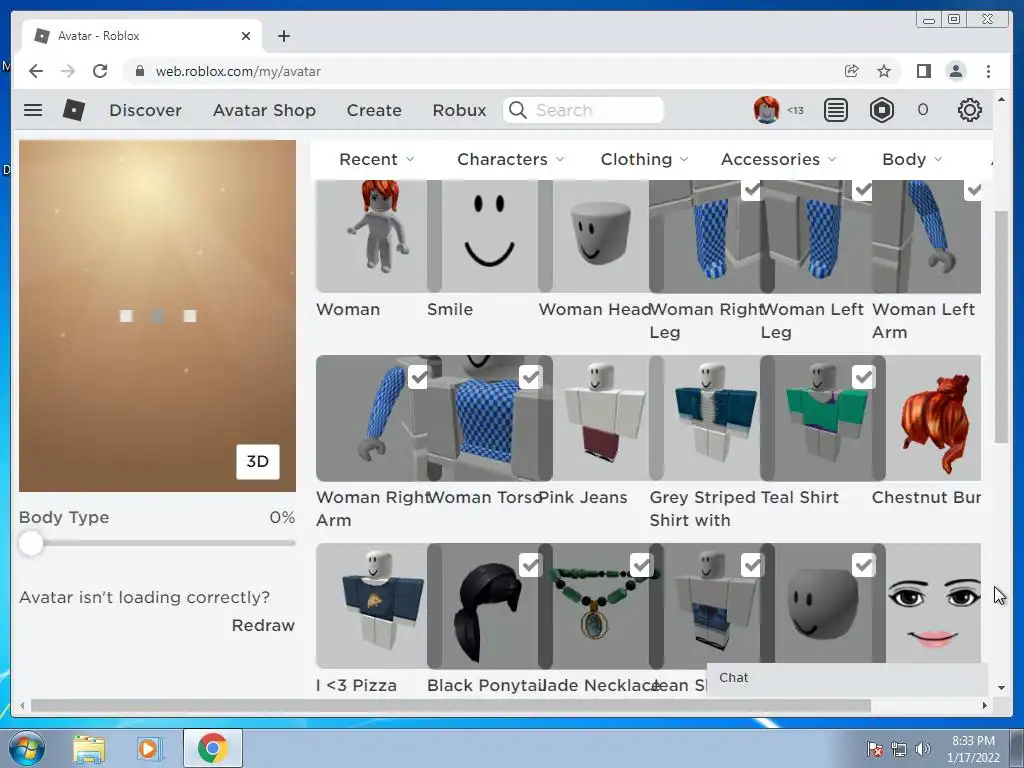Uncheck the Woman Left Arm item
1024x768 pixels.
click(x=974, y=190)
